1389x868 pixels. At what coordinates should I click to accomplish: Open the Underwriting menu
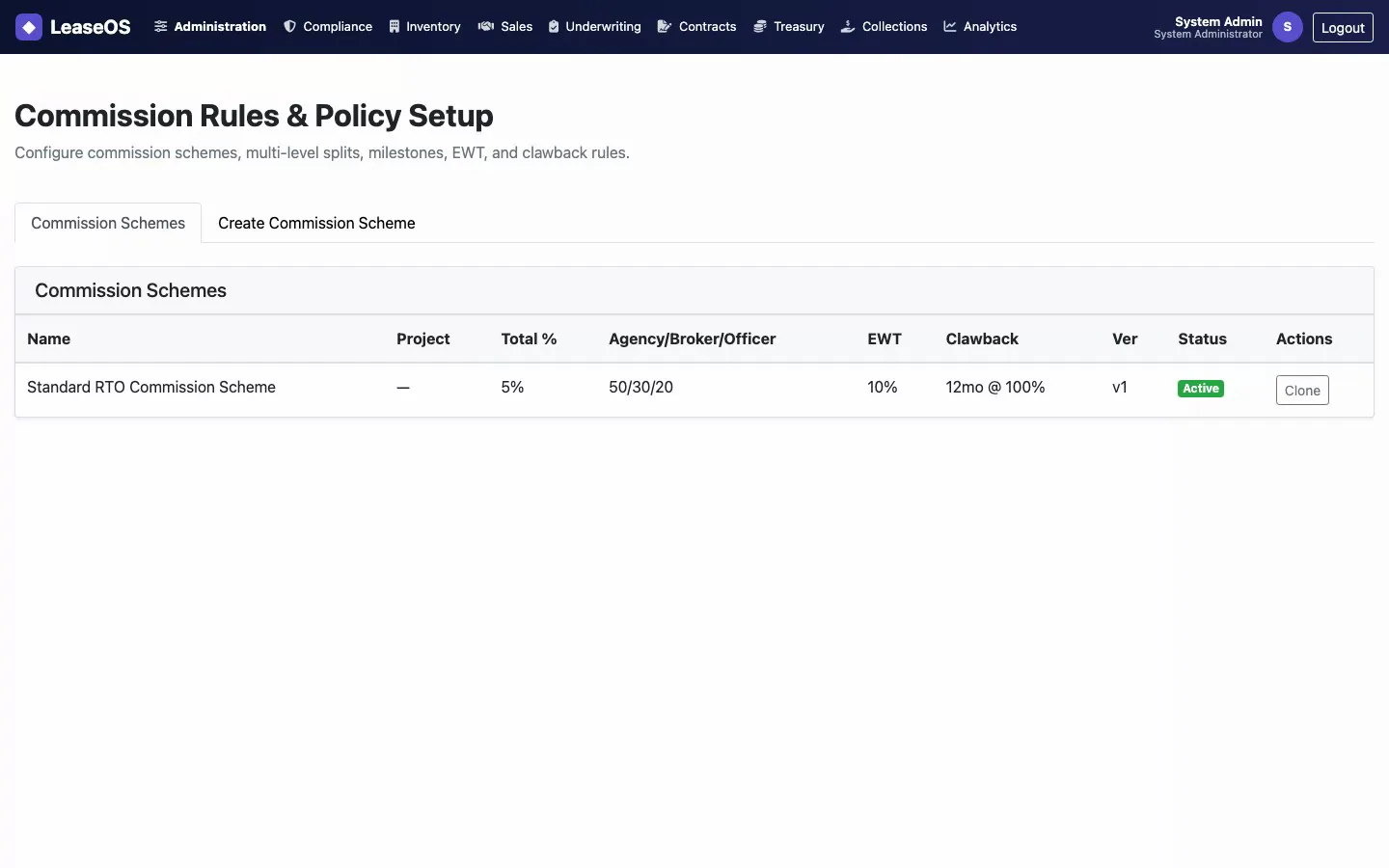[x=594, y=27]
